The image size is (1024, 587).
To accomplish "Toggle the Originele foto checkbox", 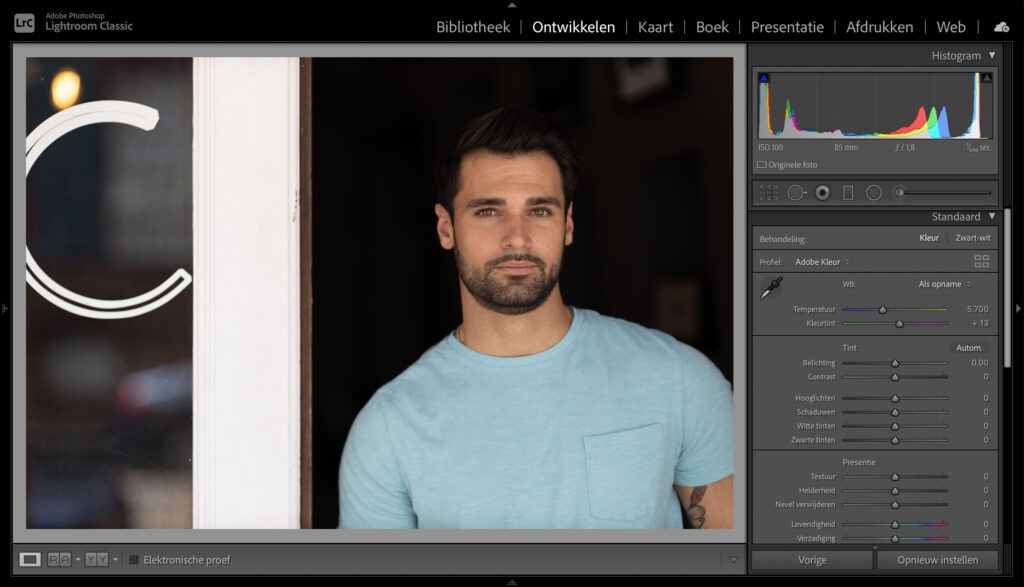I will 761,165.
